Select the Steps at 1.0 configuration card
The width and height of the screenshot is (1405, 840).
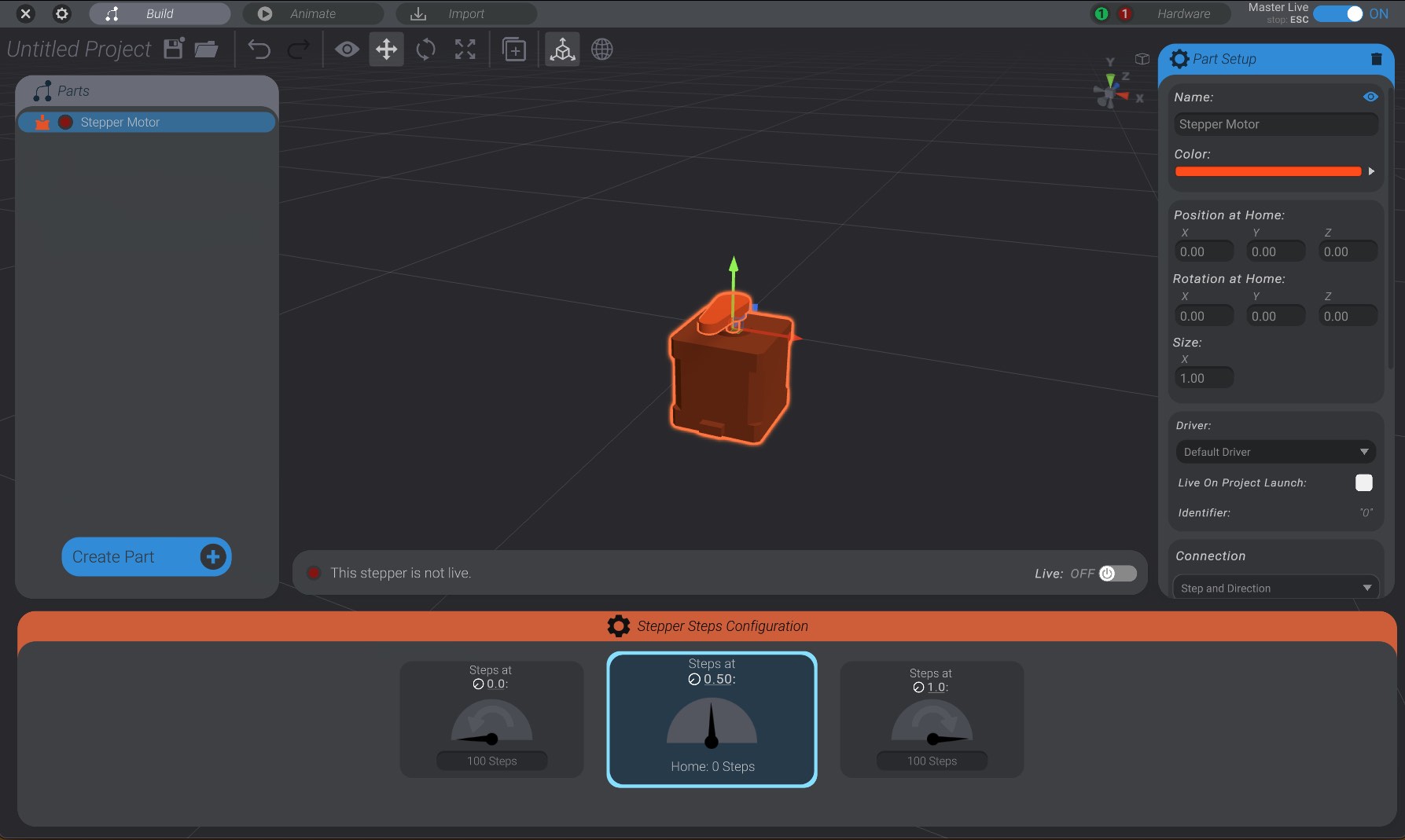pyautogui.click(x=931, y=720)
